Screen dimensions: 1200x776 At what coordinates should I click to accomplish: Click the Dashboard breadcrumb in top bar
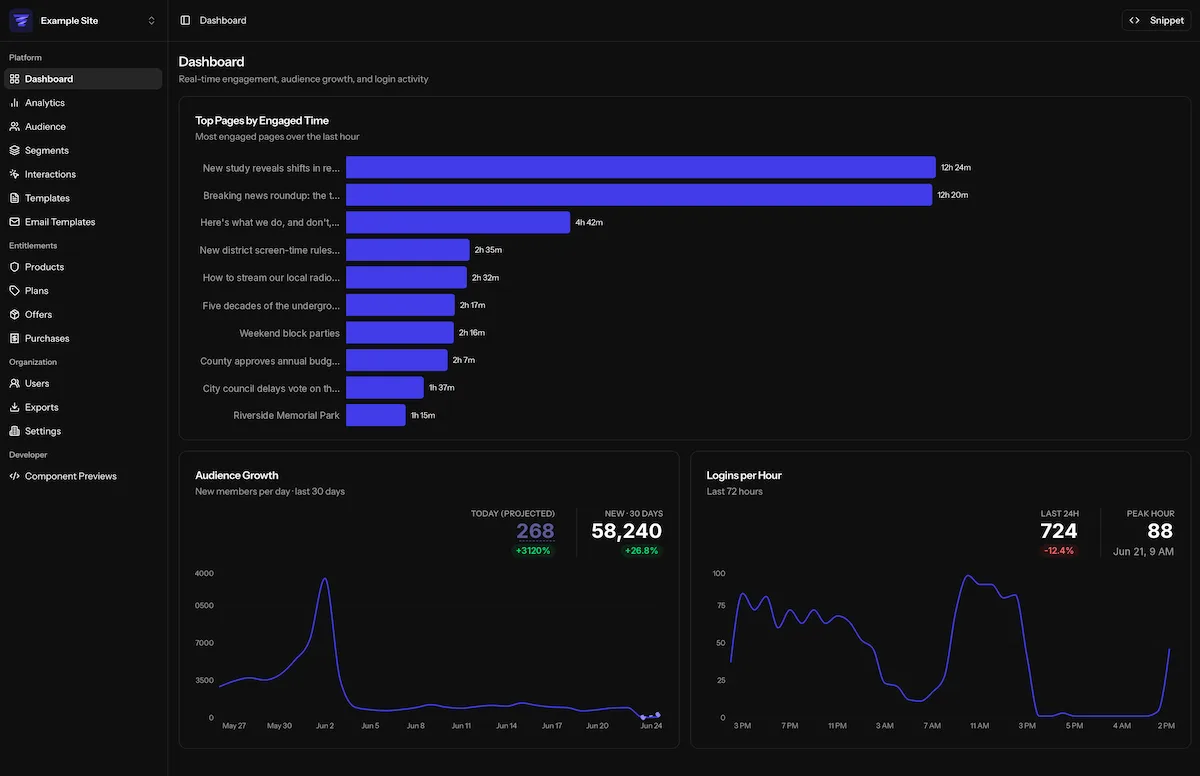coord(223,20)
